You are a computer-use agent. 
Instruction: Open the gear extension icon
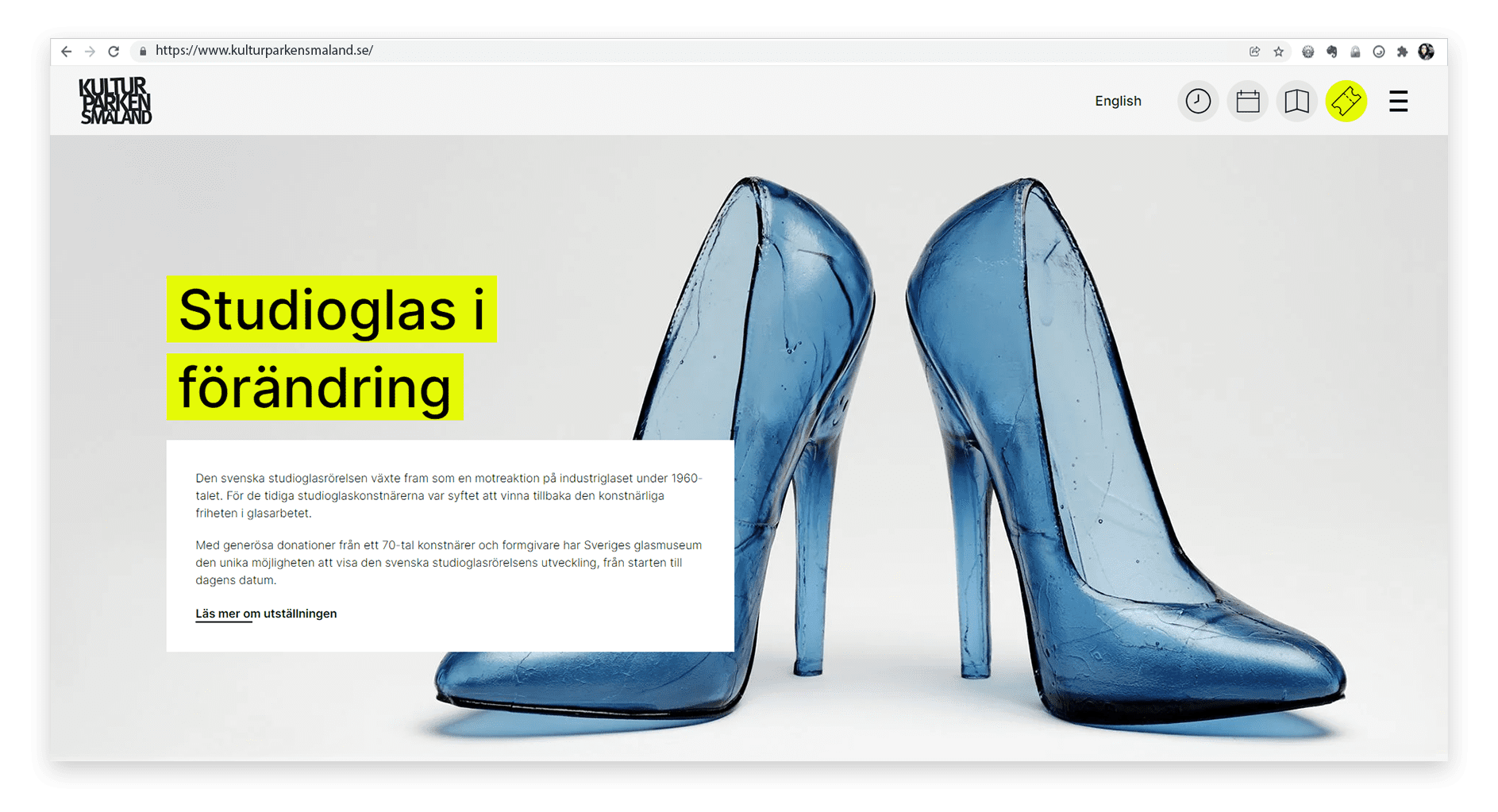point(1307,52)
